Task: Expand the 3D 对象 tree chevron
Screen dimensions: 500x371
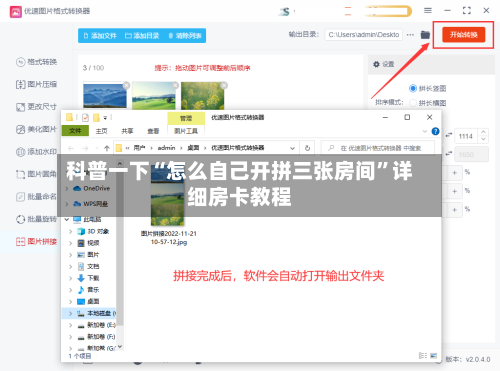Action: pos(70,231)
